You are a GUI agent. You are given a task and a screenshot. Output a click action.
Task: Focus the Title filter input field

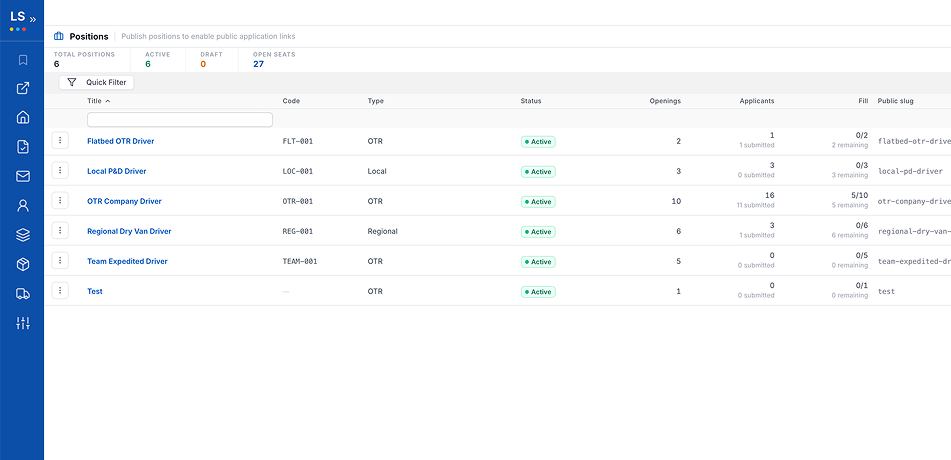(180, 120)
